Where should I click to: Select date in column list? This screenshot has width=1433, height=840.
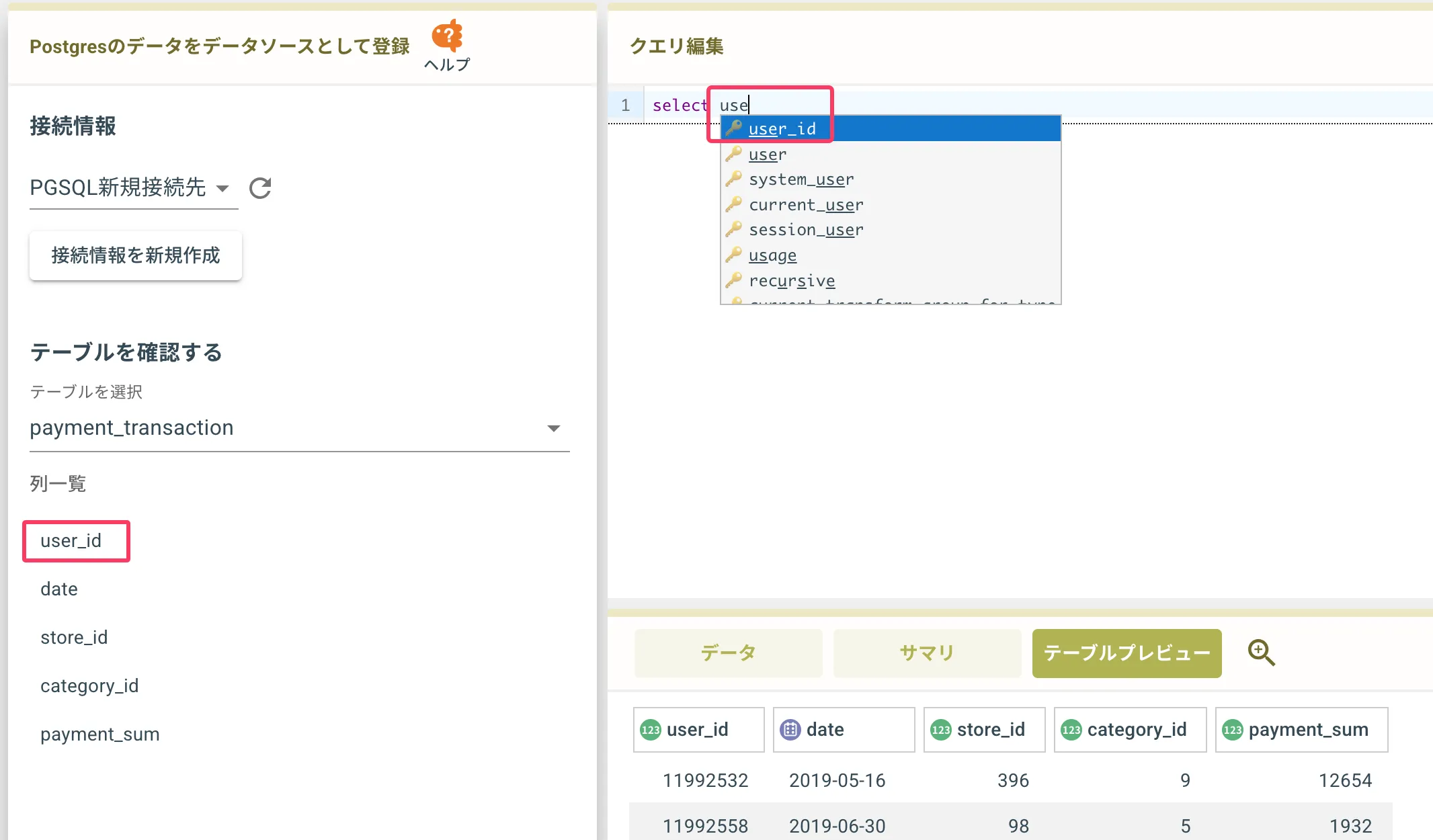click(59, 589)
